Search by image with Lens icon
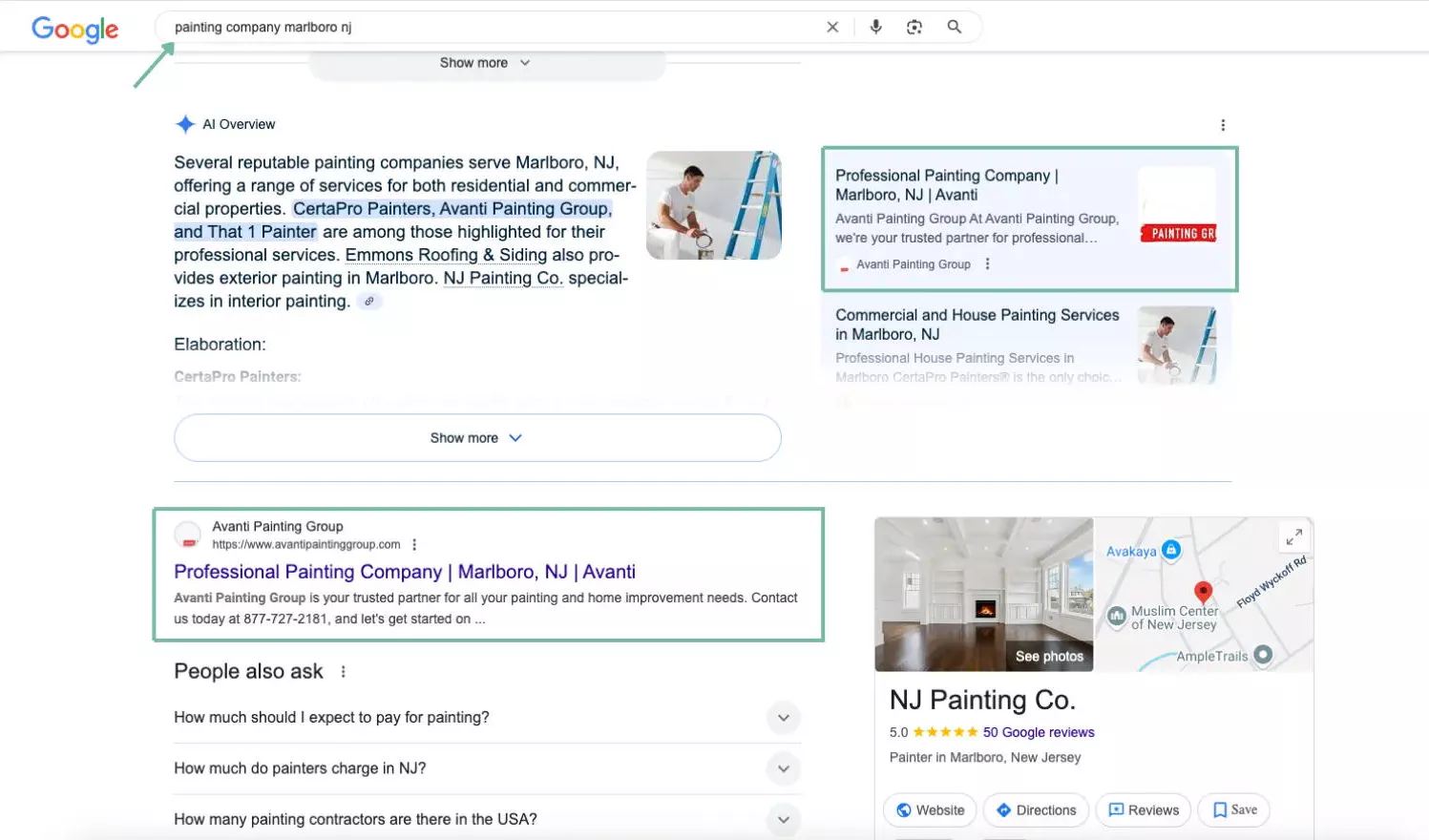Viewport: 1429px width, 840px height. (x=914, y=28)
